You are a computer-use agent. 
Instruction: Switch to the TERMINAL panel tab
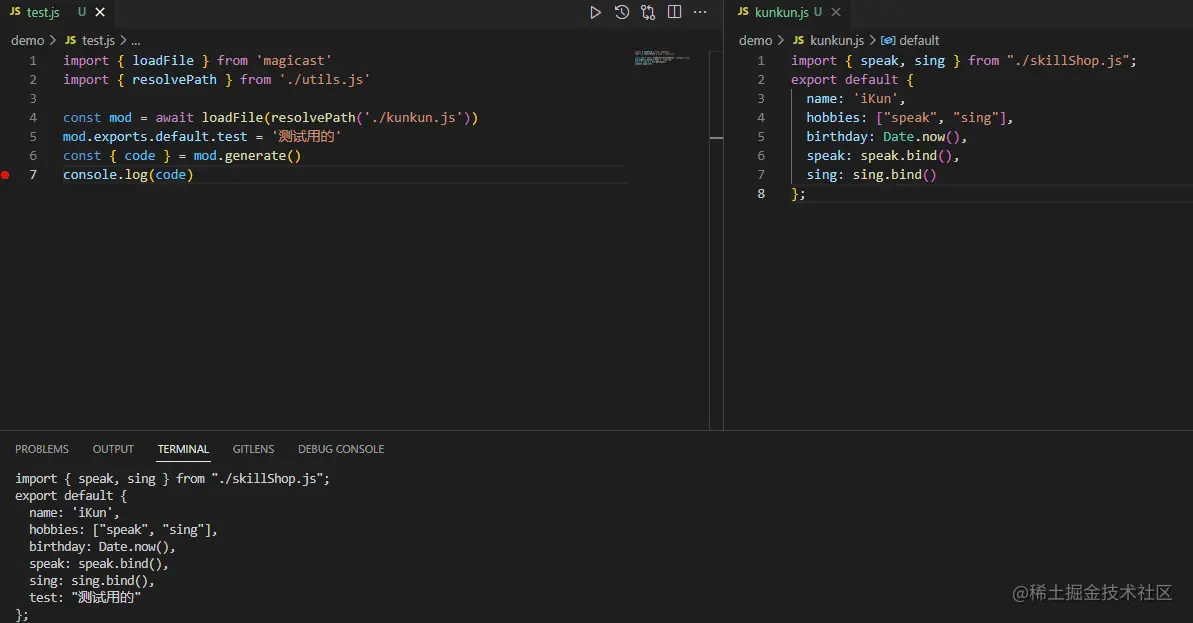(x=183, y=449)
